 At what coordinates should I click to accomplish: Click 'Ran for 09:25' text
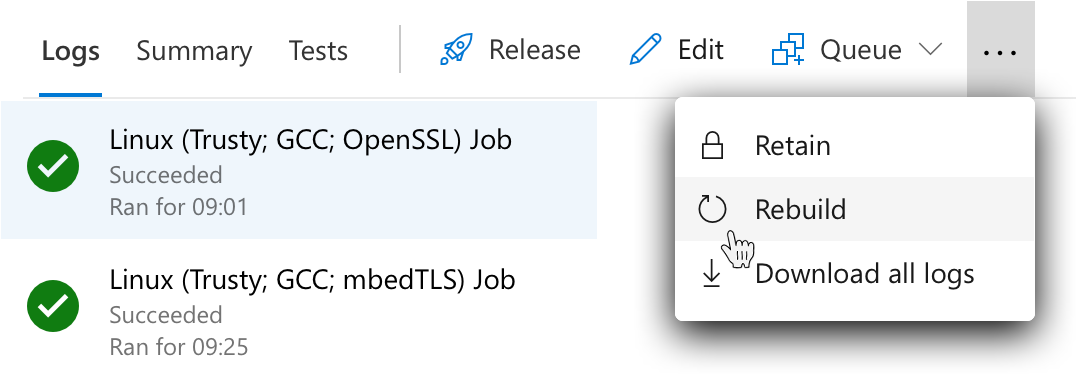178,347
